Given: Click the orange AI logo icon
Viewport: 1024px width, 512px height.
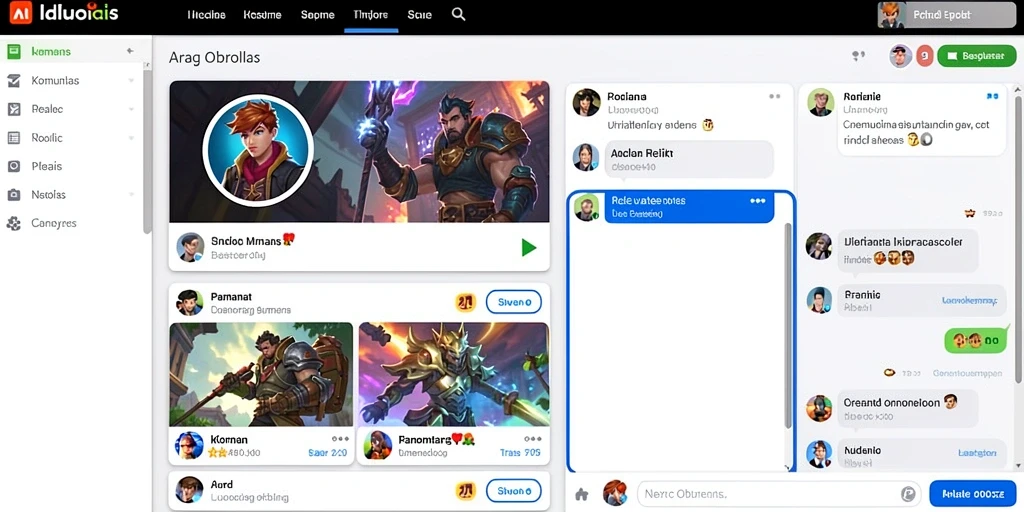Looking at the screenshot, I should (20, 13).
